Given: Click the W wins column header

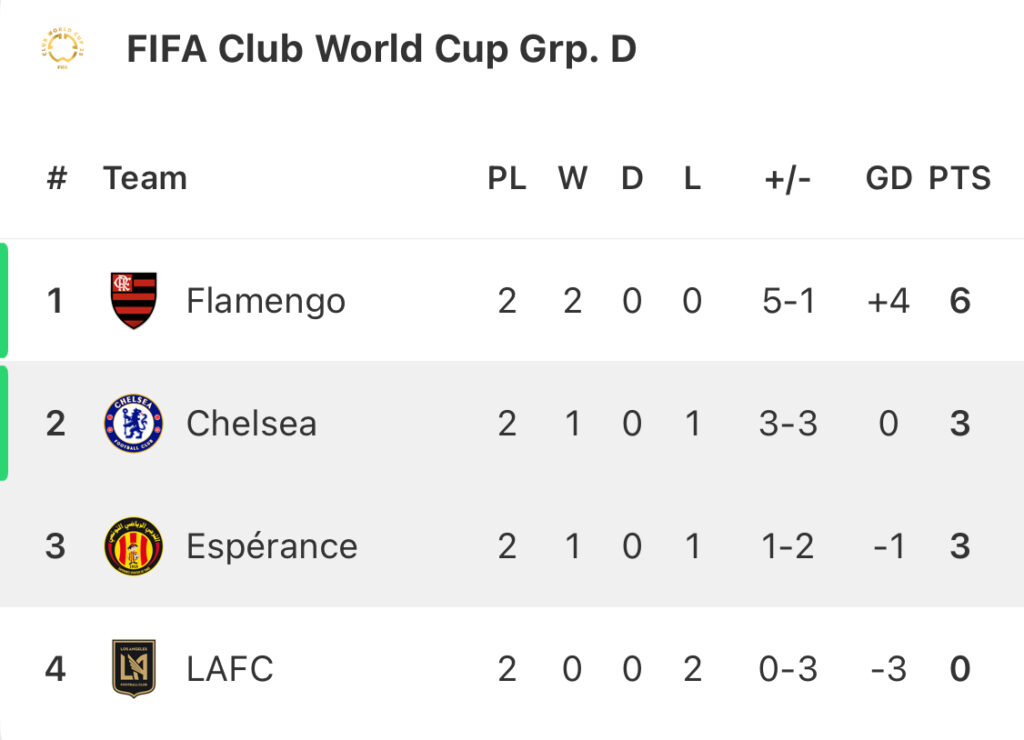Looking at the screenshot, I should pos(573,178).
